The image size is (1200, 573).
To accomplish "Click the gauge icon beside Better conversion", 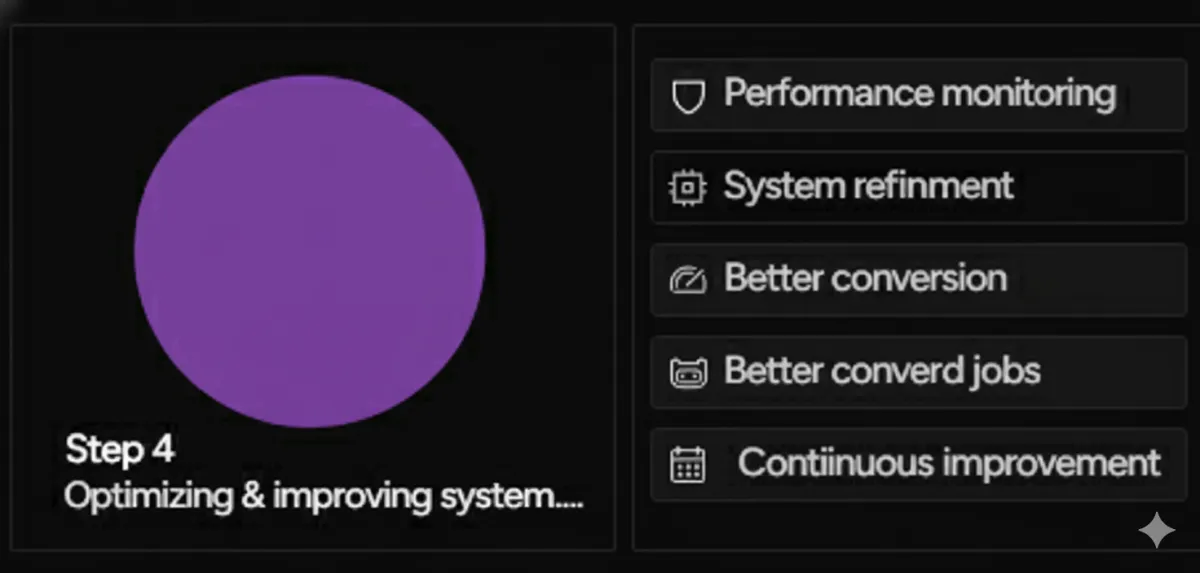I will click(687, 280).
